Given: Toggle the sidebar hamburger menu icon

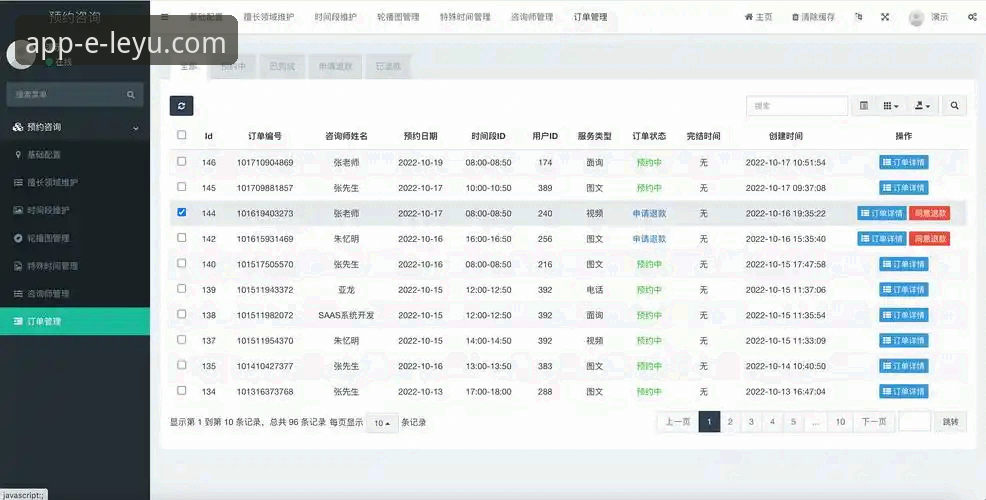Looking at the screenshot, I should [165, 17].
